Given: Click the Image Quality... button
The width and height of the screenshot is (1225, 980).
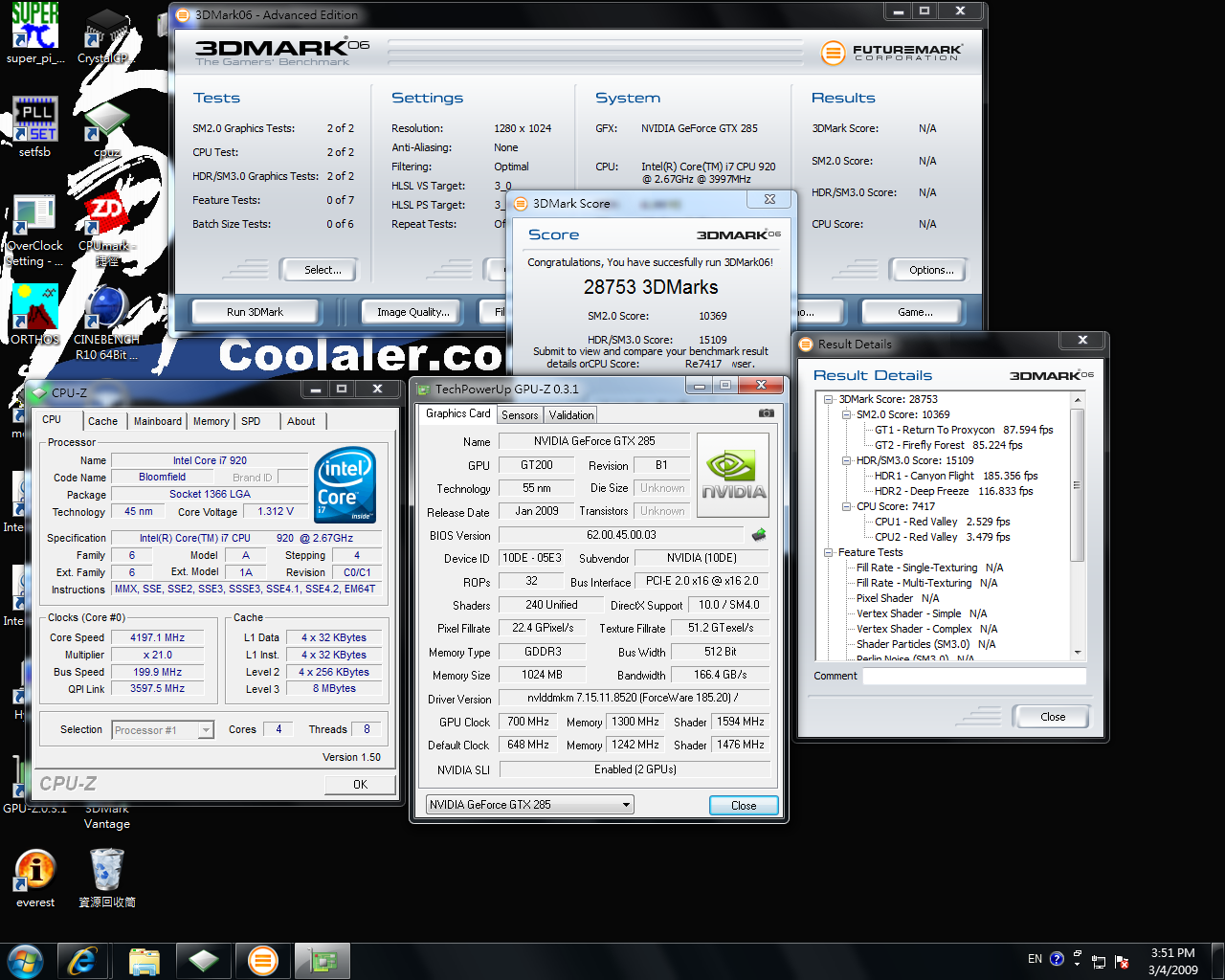Looking at the screenshot, I should (x=412, y=312).
